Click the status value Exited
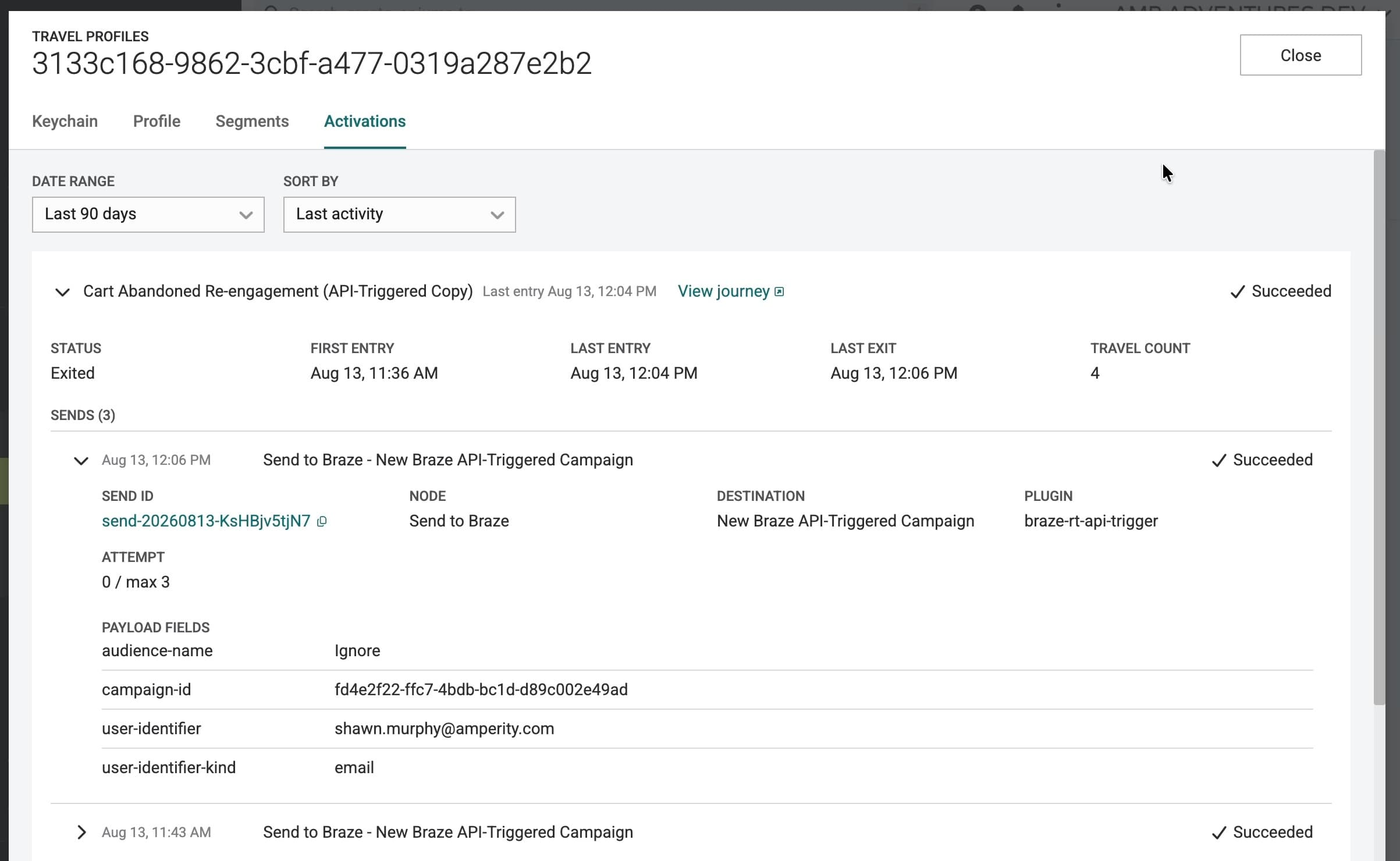Viewport: 1400px width, 861px height. coord(73,373)
